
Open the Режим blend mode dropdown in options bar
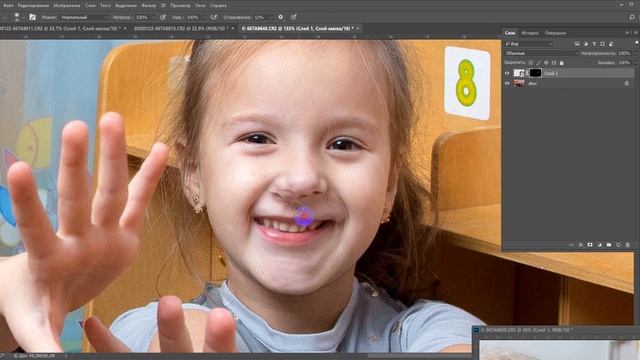tap(84, 18)
